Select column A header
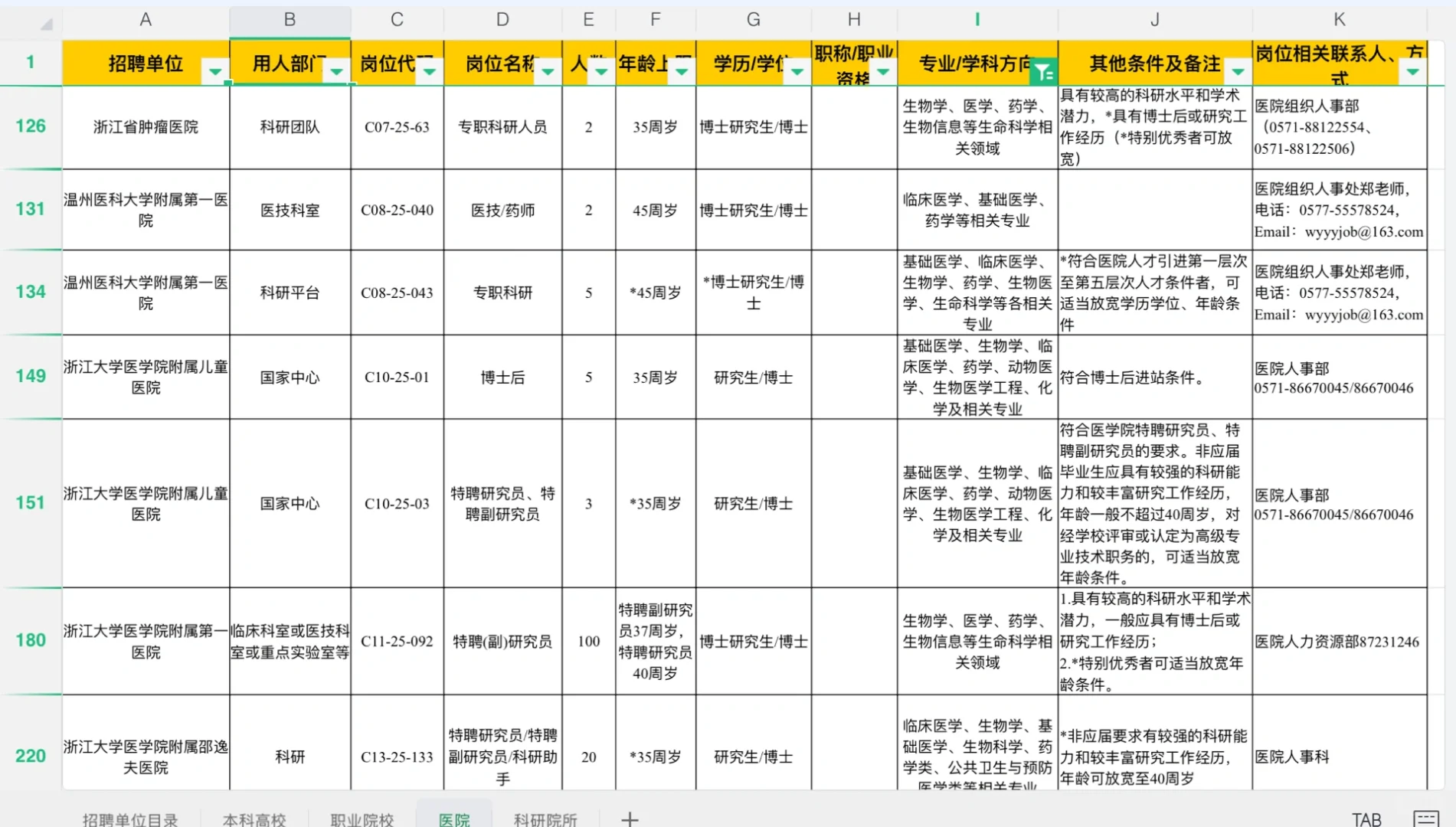Image resolution: width=1456 pixels, height=827 pixels. pos(146,21)
